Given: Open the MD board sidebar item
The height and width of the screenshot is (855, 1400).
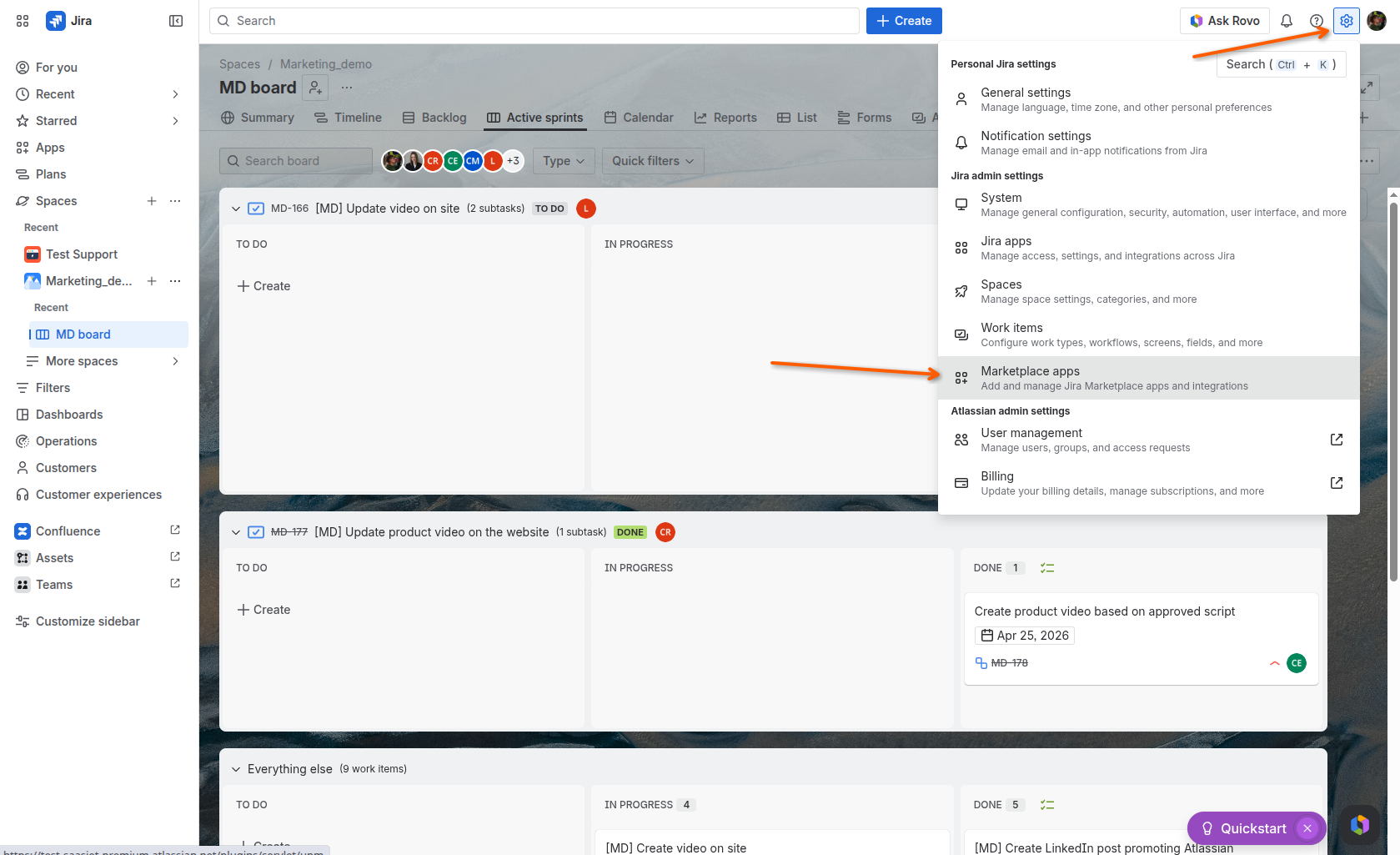Looking at the screenshot, I should (108, 334).
